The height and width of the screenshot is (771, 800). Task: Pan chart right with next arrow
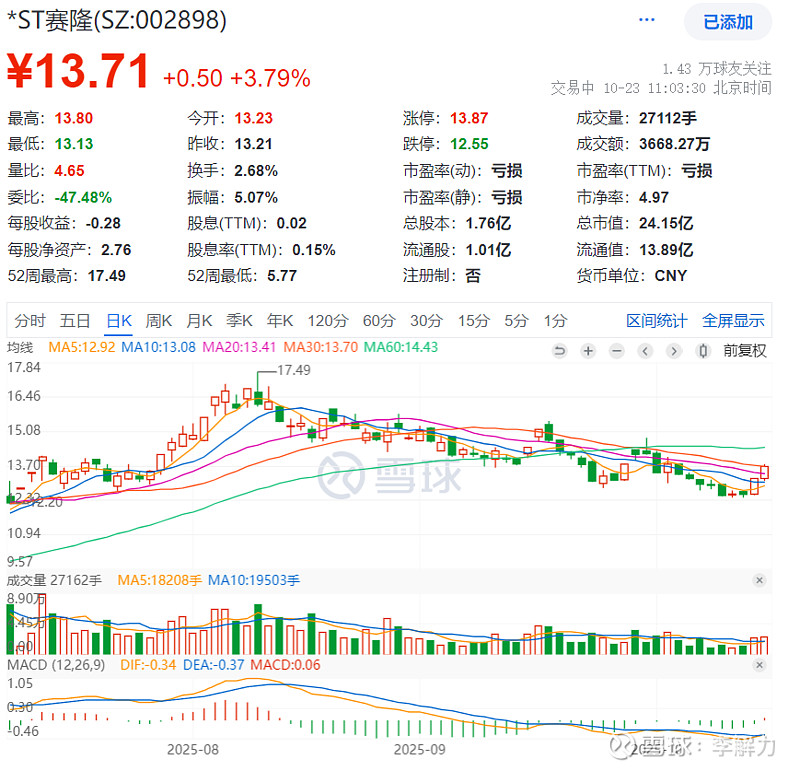coord(674,351)
